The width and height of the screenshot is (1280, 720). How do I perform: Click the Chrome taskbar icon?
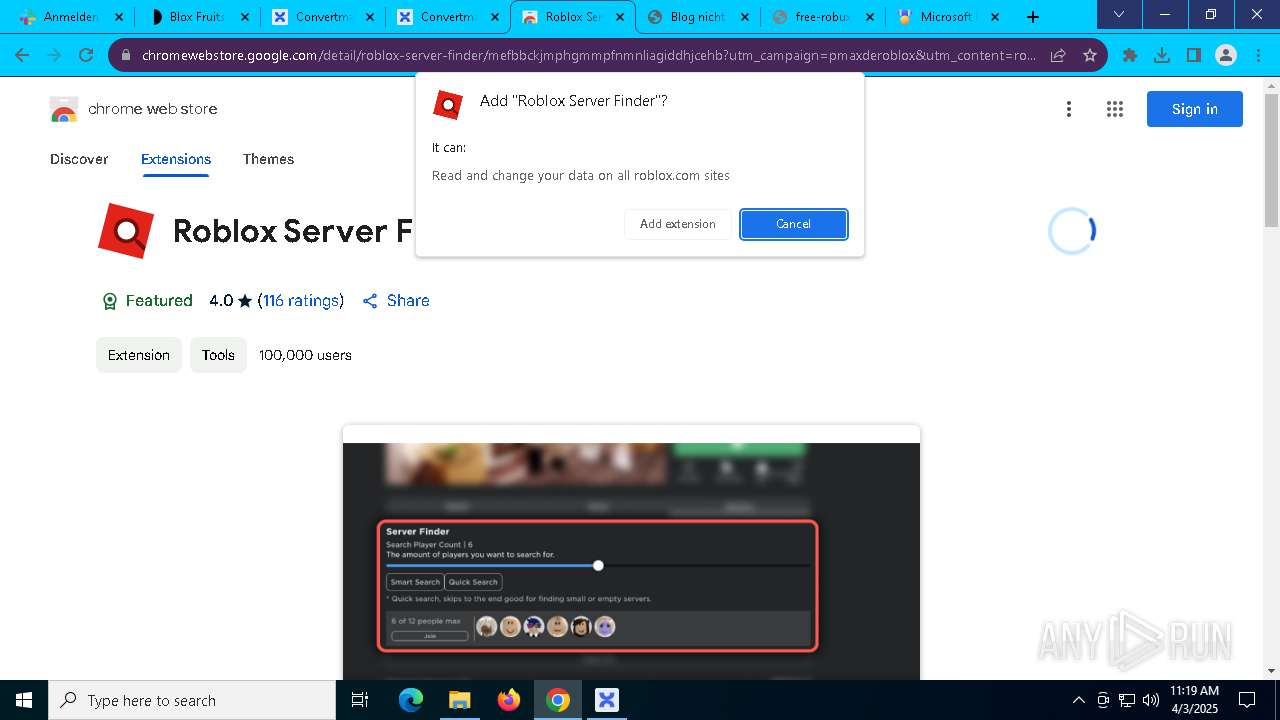(558, 700)
